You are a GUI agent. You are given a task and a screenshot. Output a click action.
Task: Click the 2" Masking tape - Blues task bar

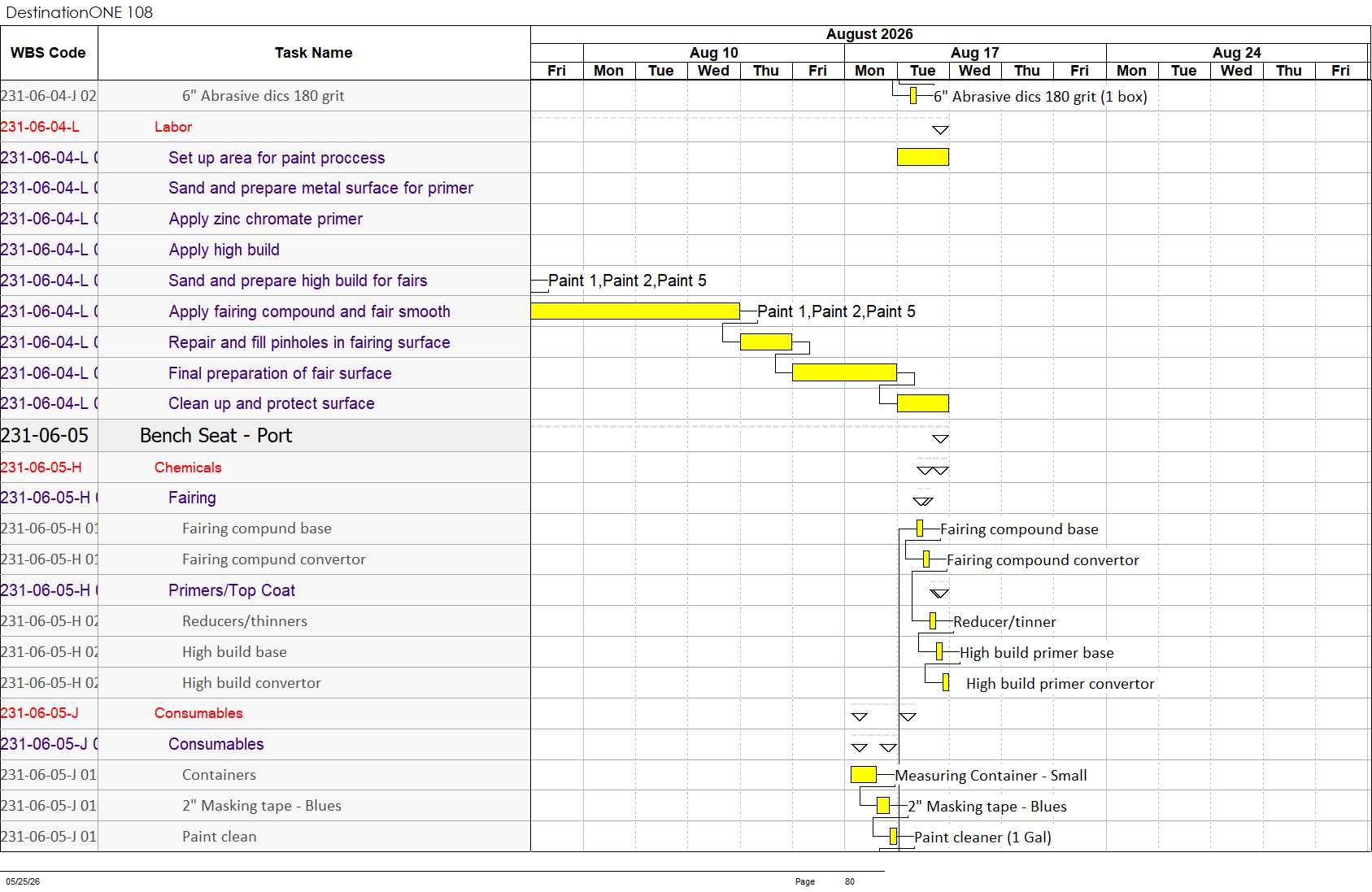click(x=883, y=806)
